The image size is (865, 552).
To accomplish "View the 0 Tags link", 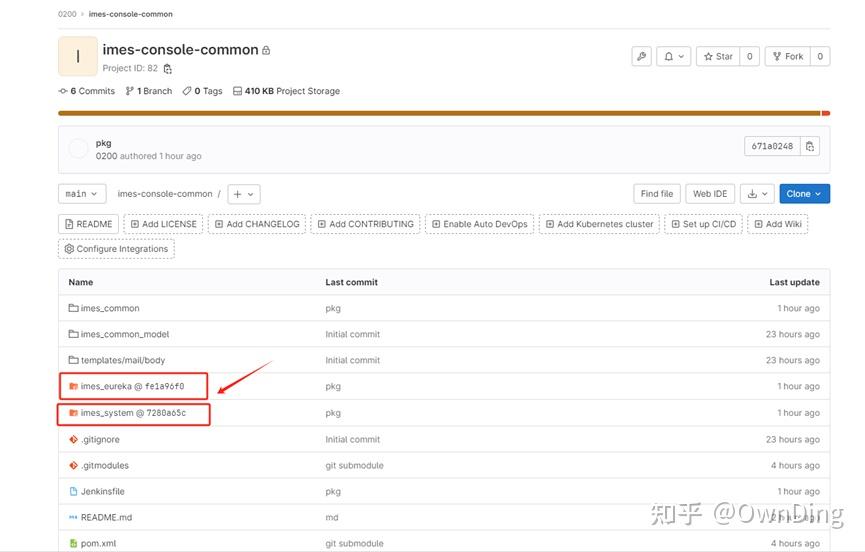I will [202, 91].
